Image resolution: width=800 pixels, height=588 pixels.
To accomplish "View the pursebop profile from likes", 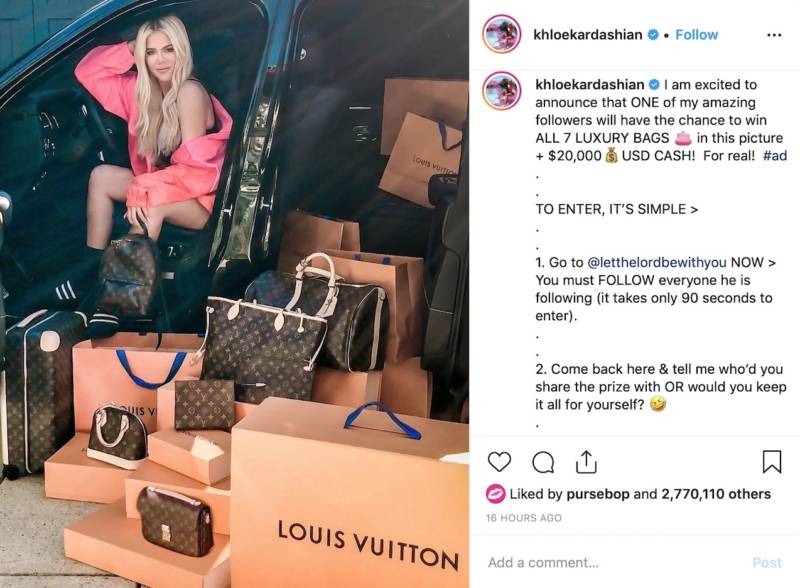I will (x=597, y=494).
